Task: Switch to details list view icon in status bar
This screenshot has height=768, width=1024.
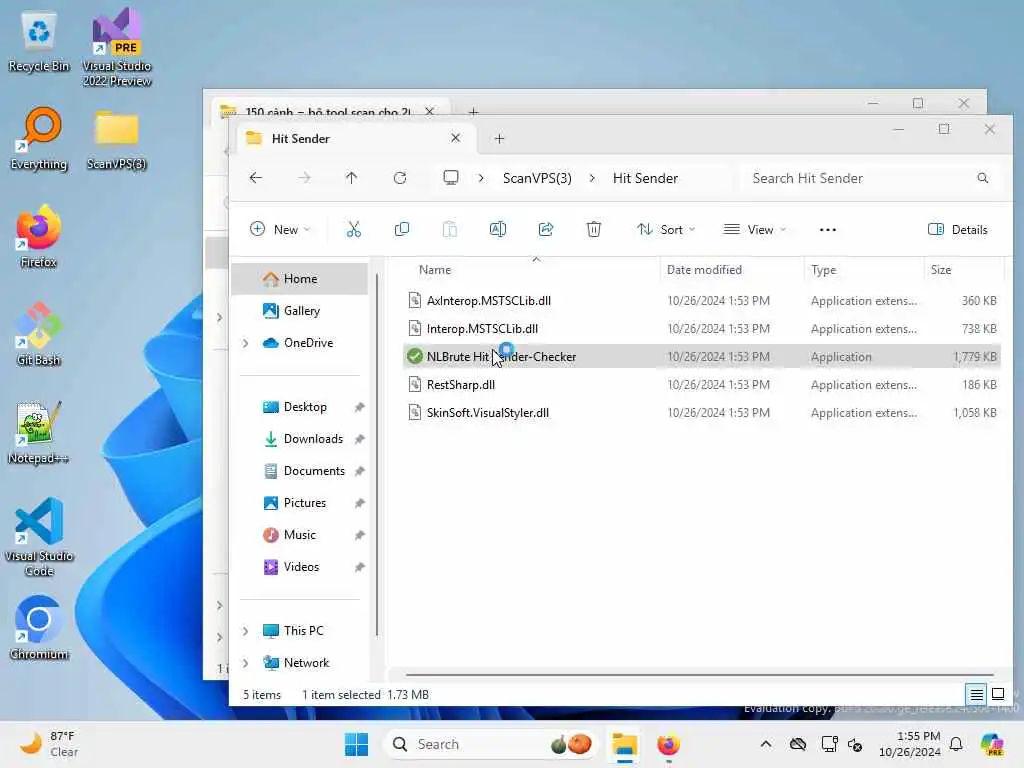Action: [976, 694]
